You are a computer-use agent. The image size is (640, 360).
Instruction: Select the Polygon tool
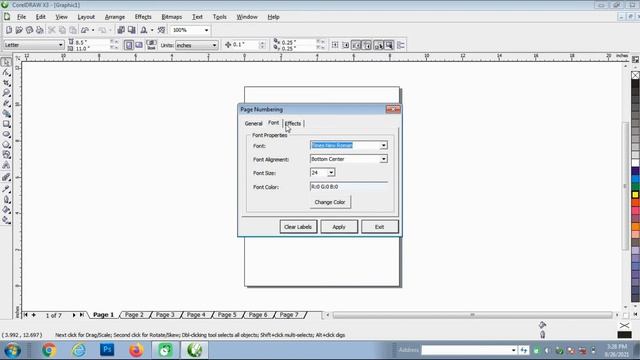point(6,144)
